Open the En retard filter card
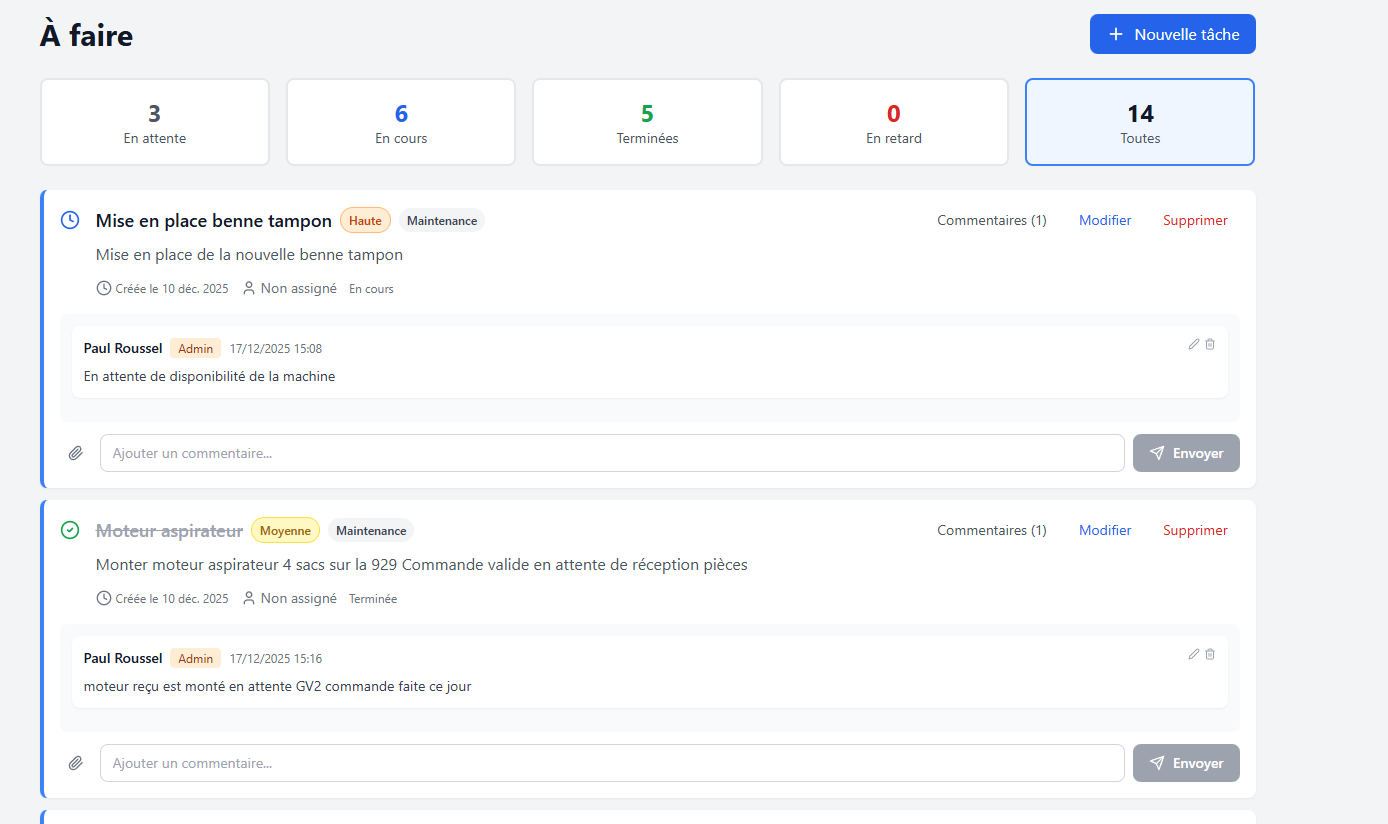 coord(893,122)
